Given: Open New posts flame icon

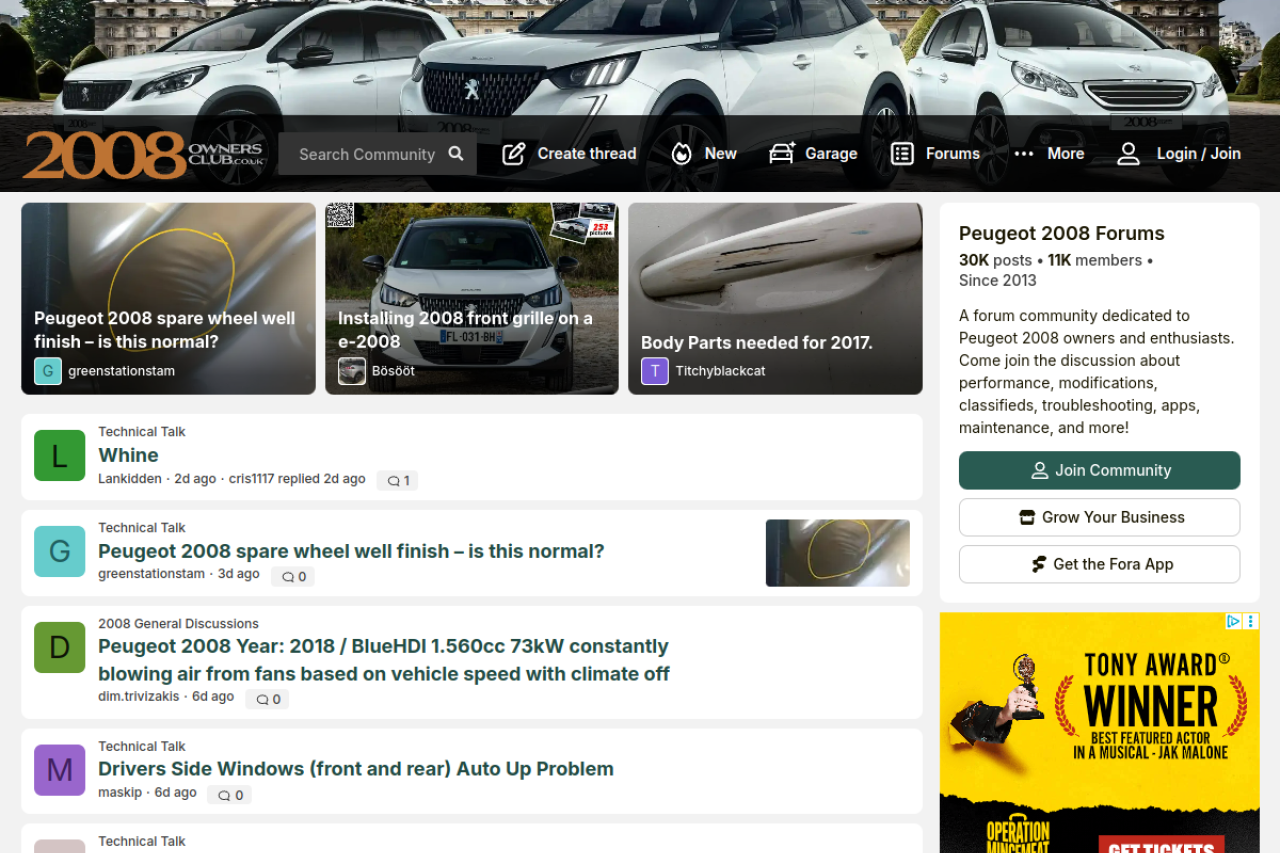Looking at the screenshot, I should [x=682, y=154].
